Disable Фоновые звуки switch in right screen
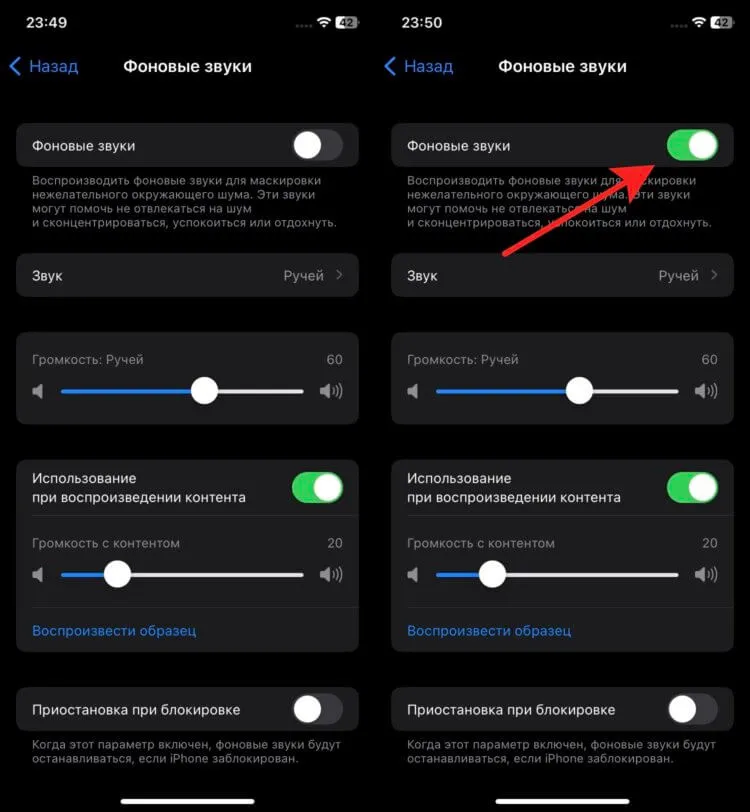The width and height of the screenshot is (750, 812). (693, 146)
